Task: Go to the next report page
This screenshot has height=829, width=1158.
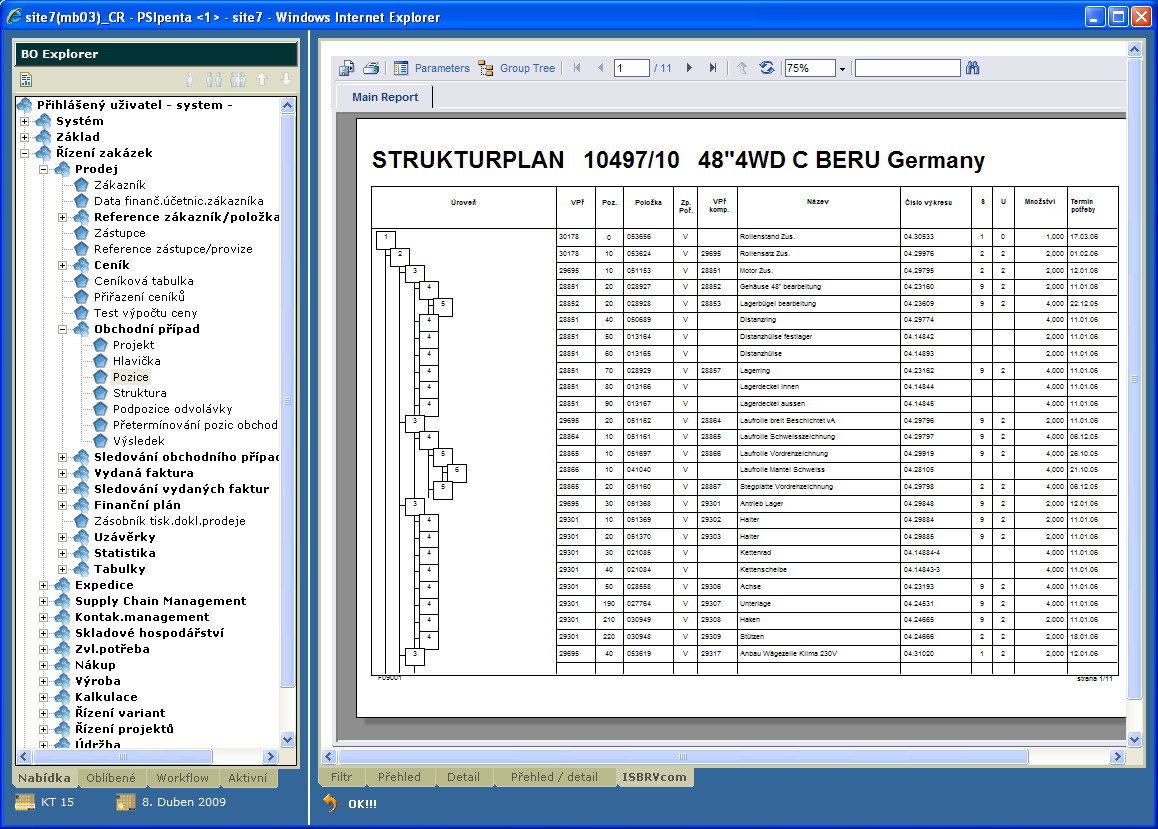Action: click(689, 68)
